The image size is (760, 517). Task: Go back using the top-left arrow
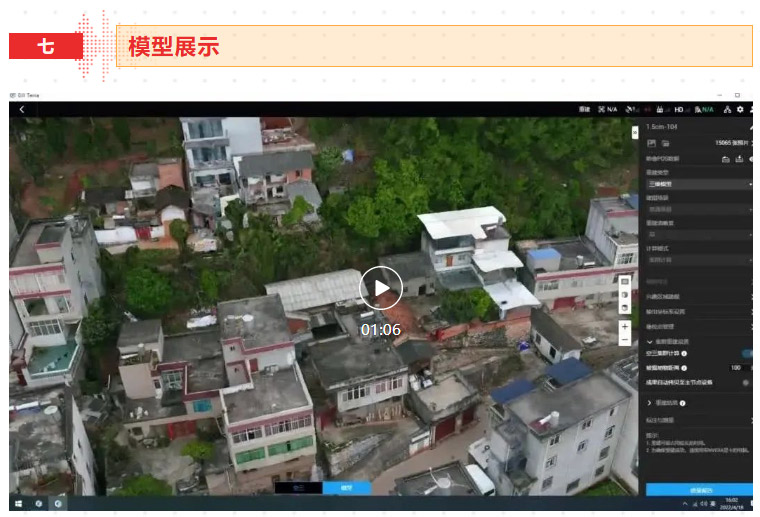pyautogui.click(x=21, y=109)
